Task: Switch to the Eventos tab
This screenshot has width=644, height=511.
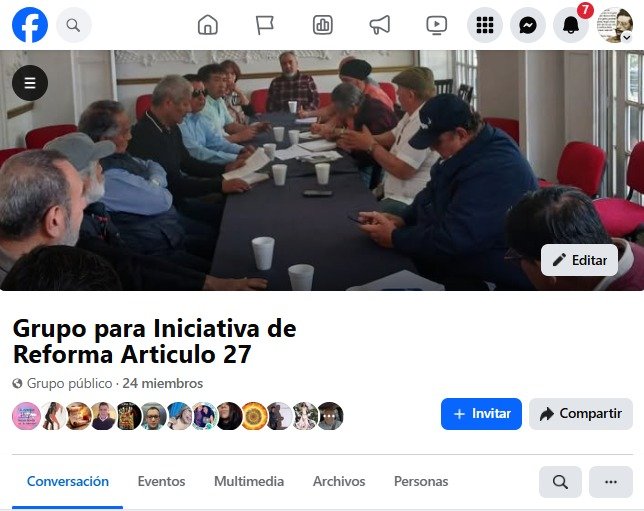Action: pos(161,481)
